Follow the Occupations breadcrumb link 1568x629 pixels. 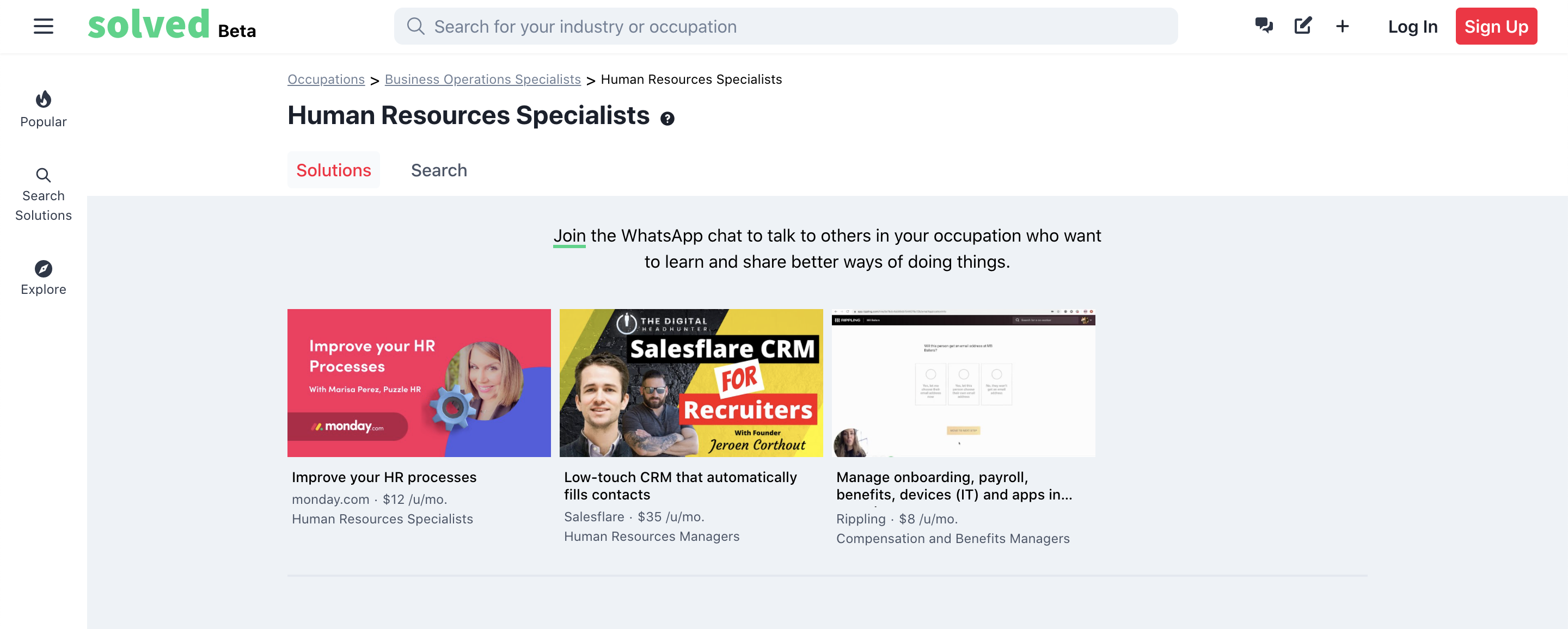pyautogui.click(x=326, y=79)
